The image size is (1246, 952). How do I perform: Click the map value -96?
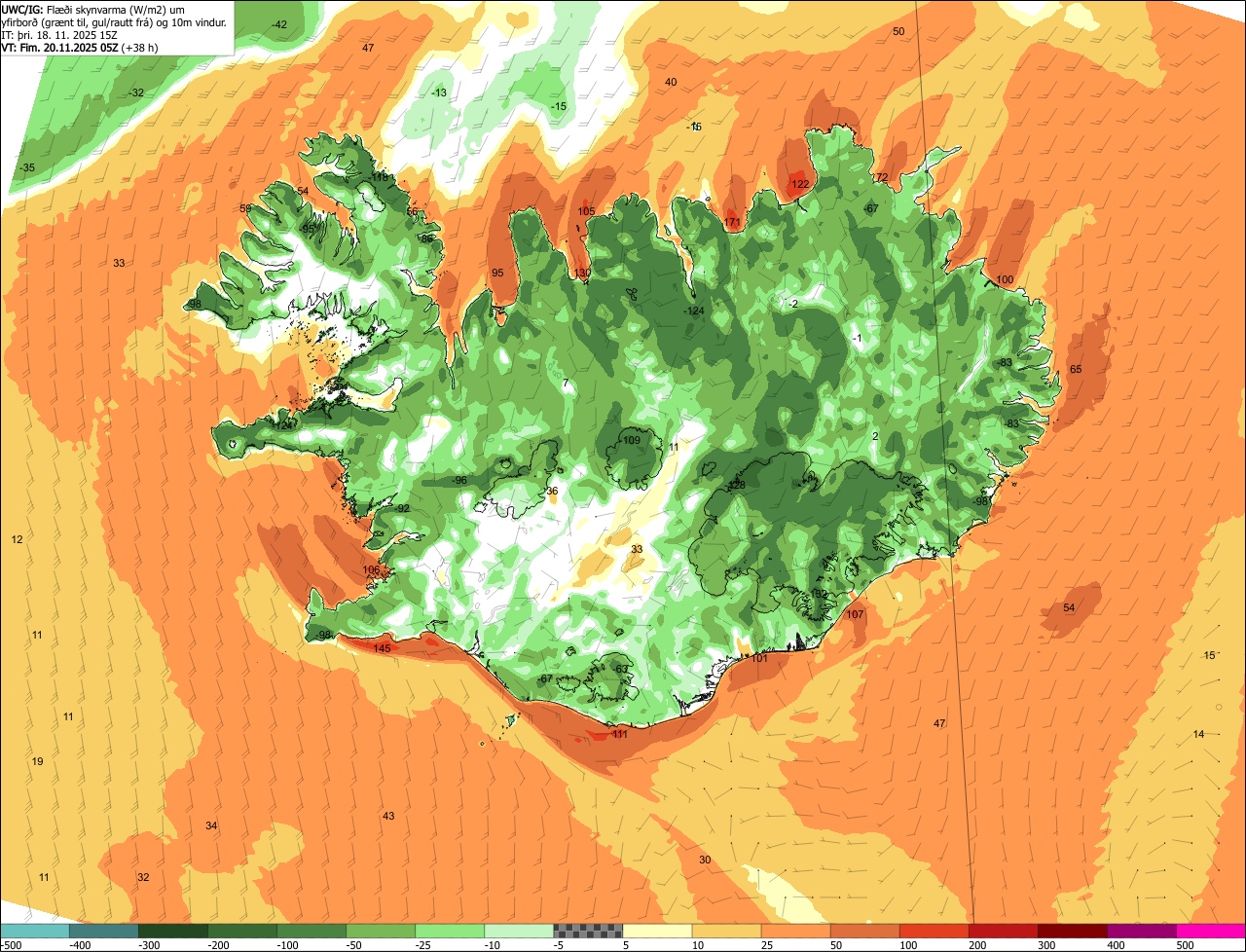tap(459, 480)
